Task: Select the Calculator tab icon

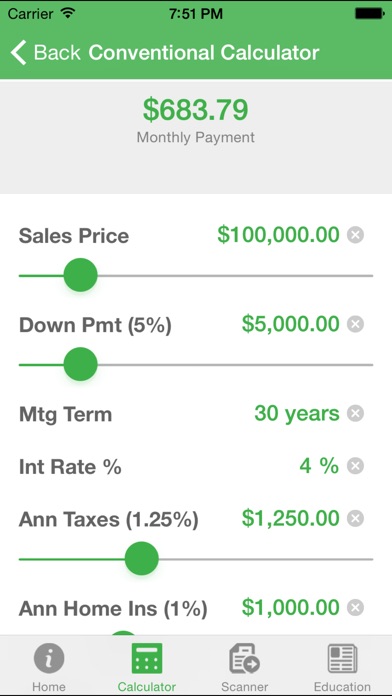Action: 147,658
